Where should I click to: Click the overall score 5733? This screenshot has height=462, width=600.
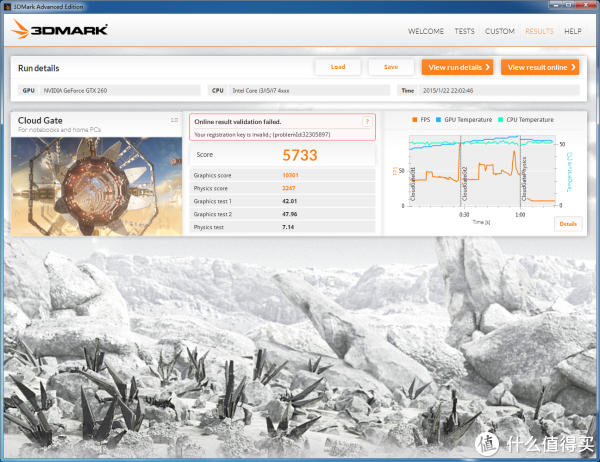pyautogui.click(x=300, y=155)
